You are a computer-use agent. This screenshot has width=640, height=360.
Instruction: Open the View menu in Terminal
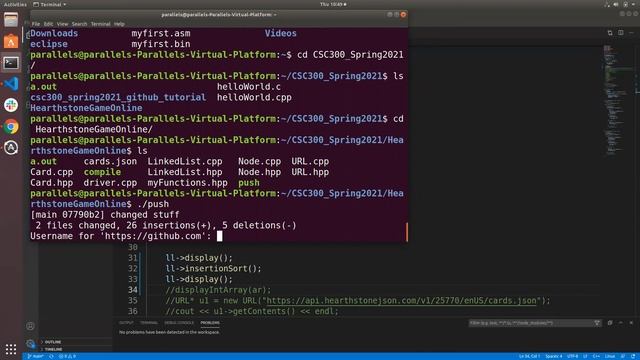click(x=62, y=24)
